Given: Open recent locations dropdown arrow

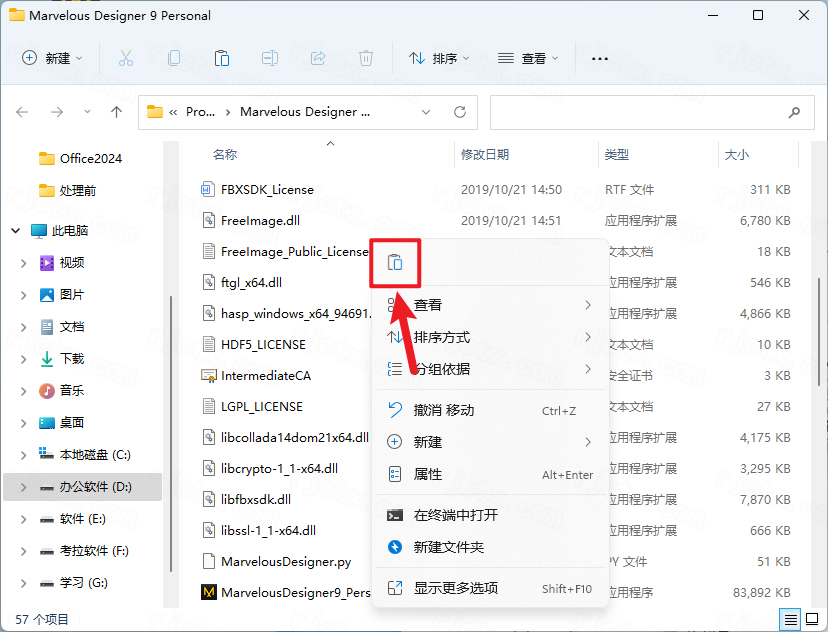Looking at the screenshot, I should [87, 112].
